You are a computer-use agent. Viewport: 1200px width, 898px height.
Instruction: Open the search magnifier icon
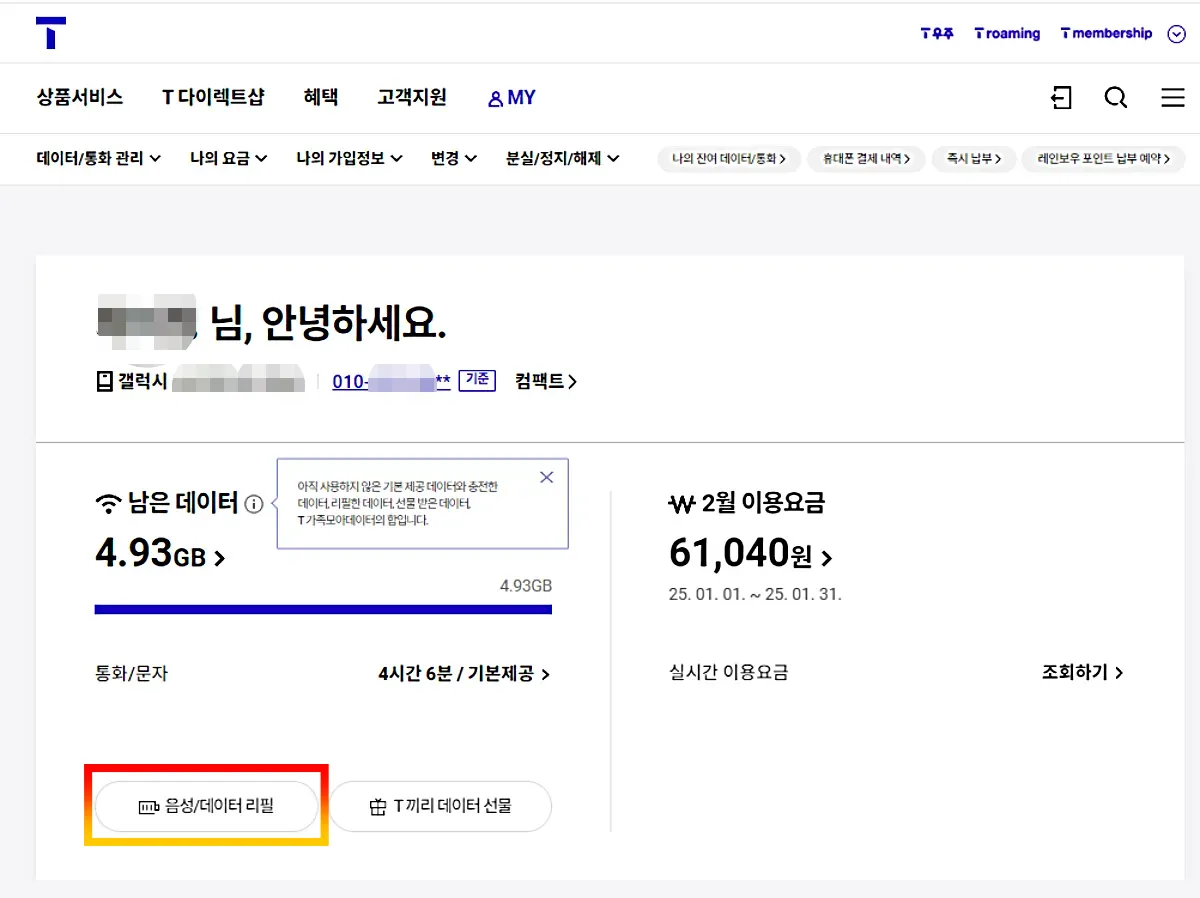(1116, 97)
